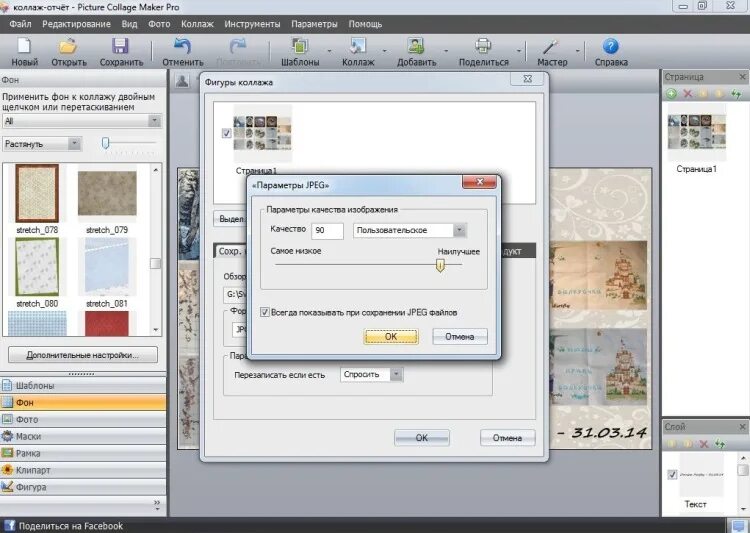
Task: Click the Мастер magic wand icon
Action: pyautogui.click(x=551, y=46)
